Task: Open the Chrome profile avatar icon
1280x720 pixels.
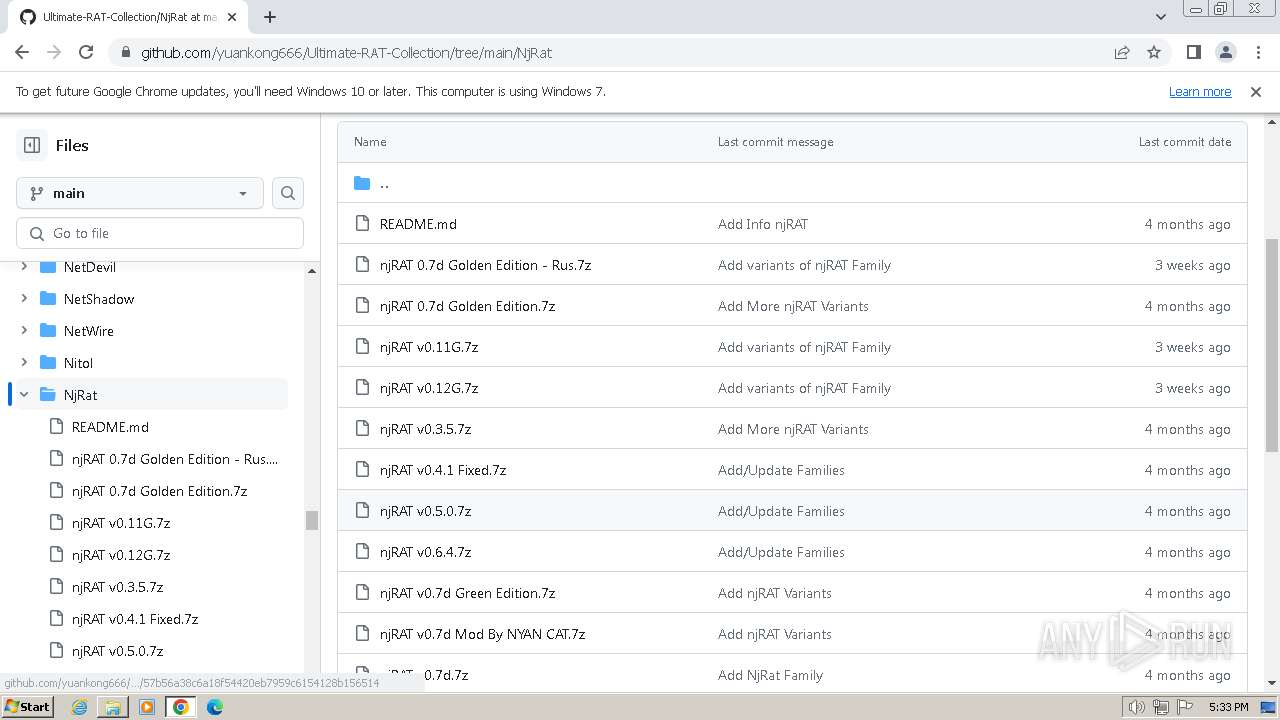Action: point(1225,52)
